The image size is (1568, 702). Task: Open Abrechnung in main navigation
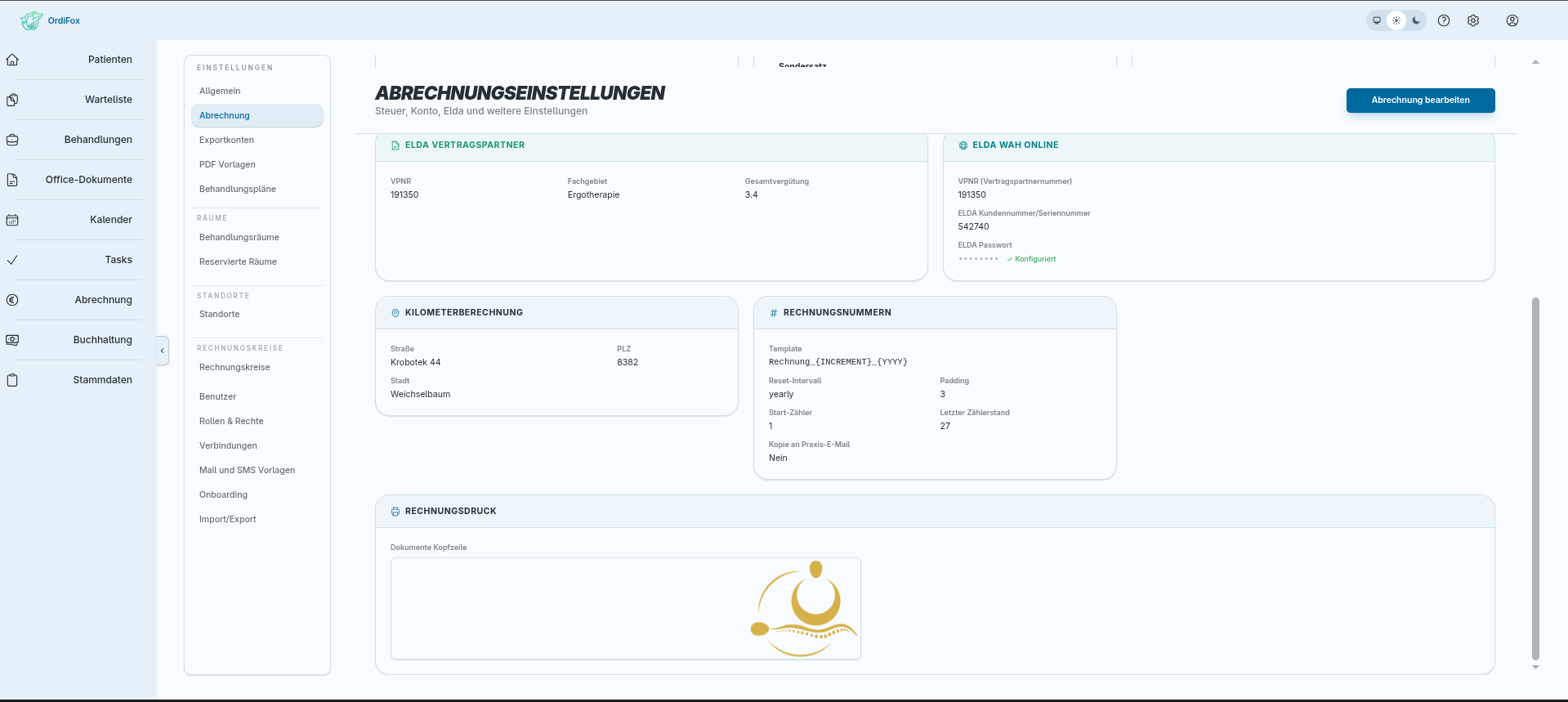104,300
